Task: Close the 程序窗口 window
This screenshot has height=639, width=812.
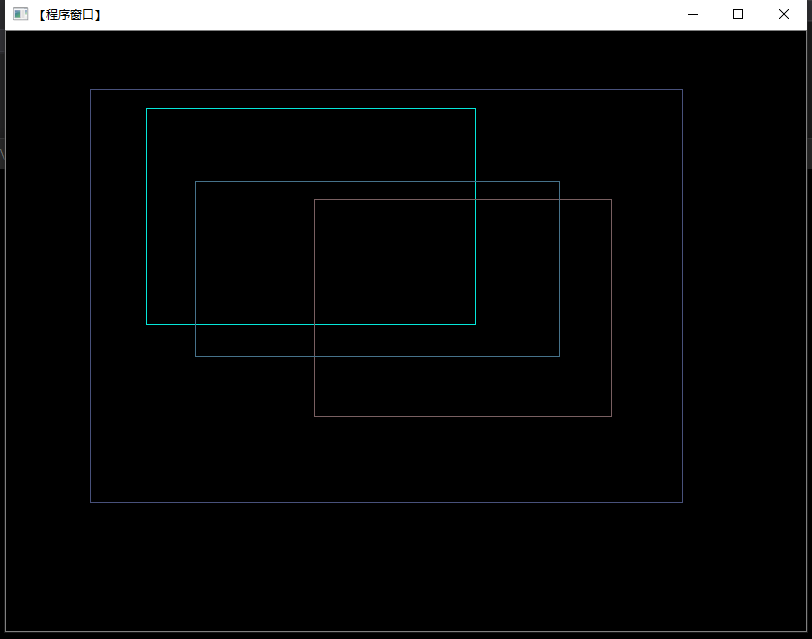Action: click(784, 14)
